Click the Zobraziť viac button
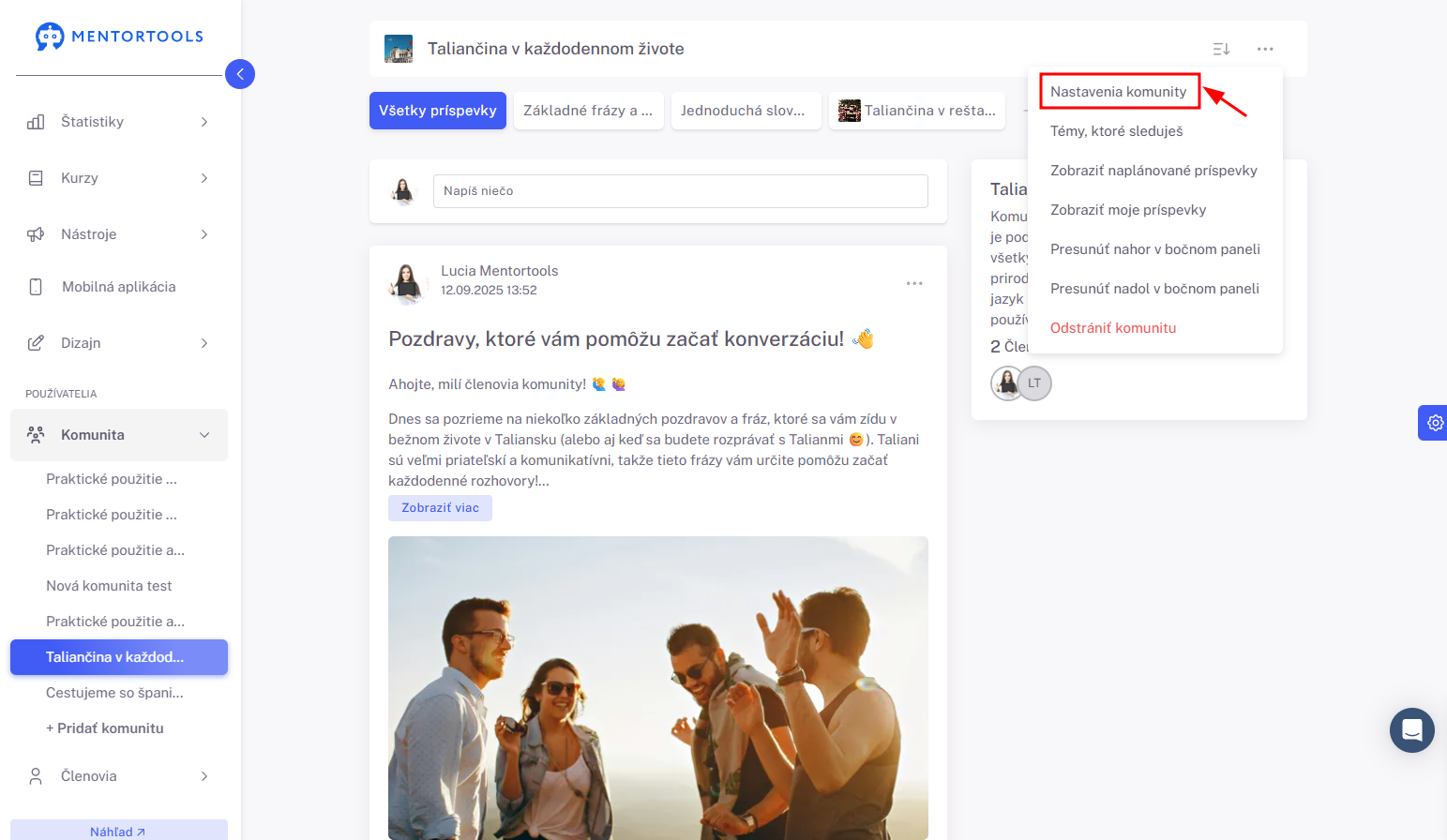The image size is (1447, 840). click(441, 508)
